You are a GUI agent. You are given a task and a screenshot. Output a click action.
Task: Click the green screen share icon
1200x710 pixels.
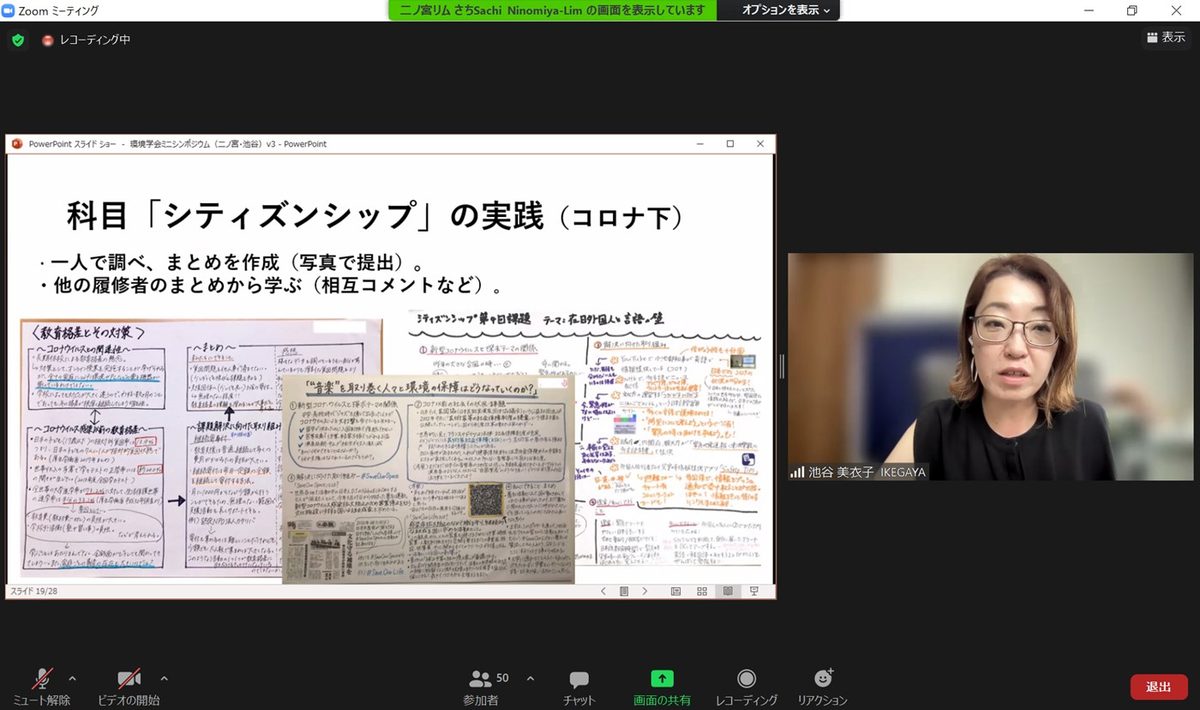[662, 679]
